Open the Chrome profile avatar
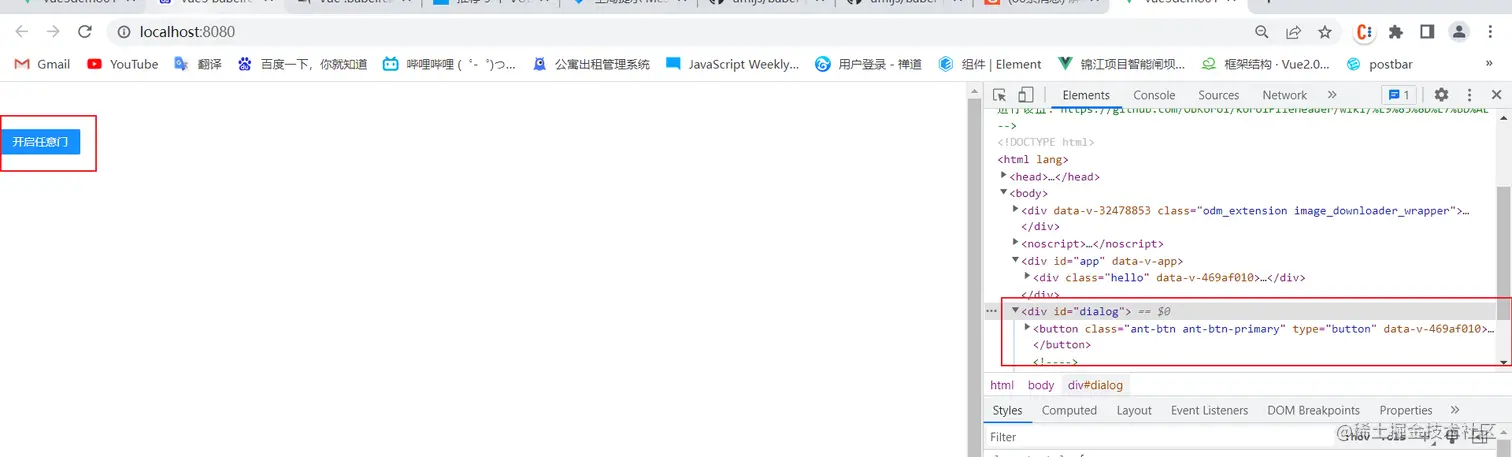Viewport: 1512px width, 457px height. (x=1458, y=32)
